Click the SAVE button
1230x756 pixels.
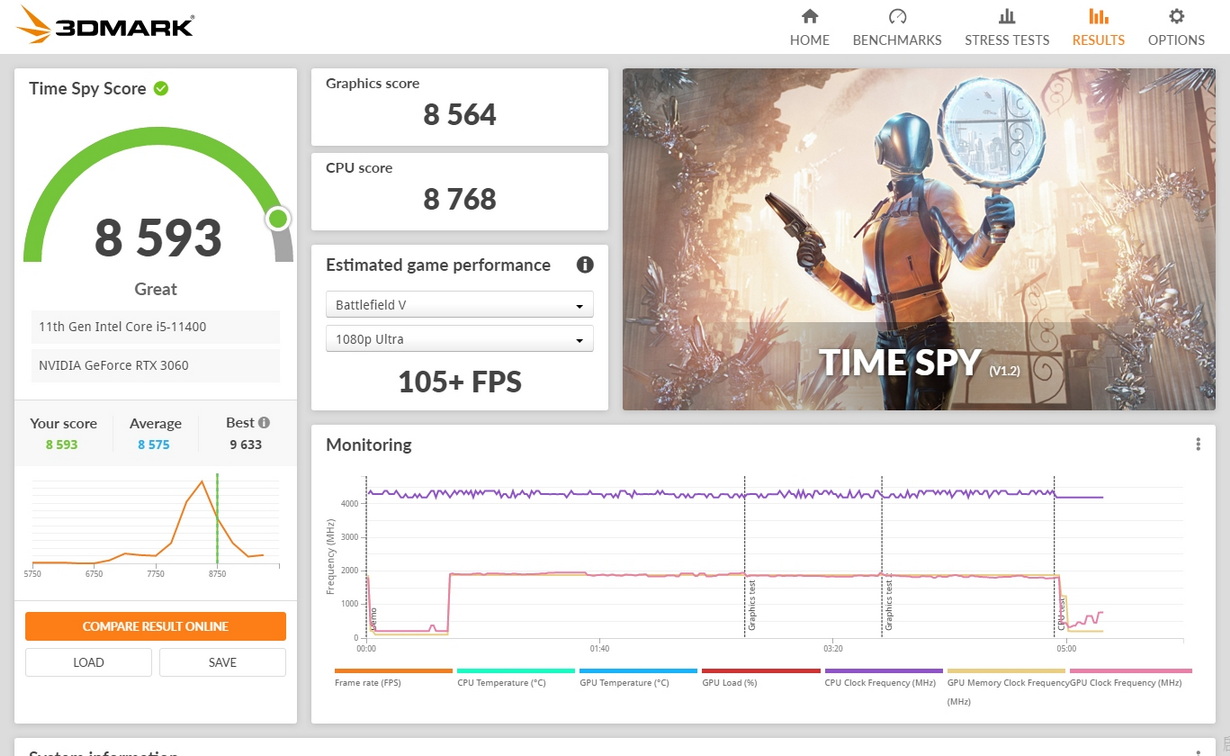(222, 662)
